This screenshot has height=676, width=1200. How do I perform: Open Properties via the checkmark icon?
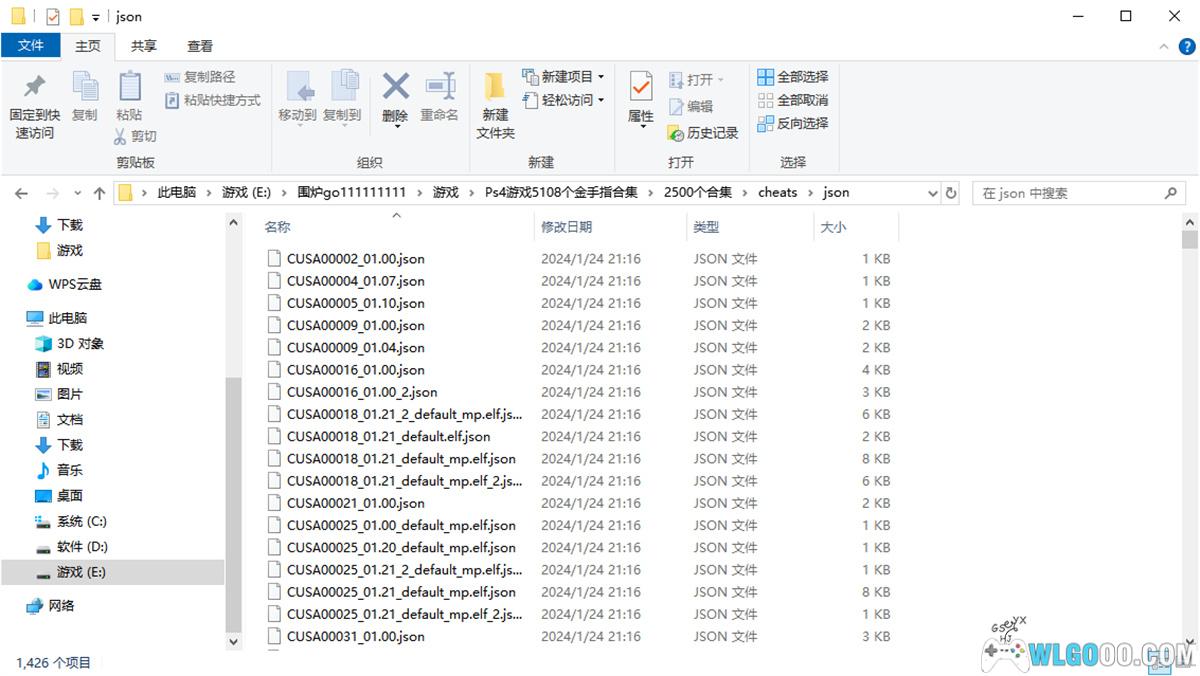click(x=640, y=88)
